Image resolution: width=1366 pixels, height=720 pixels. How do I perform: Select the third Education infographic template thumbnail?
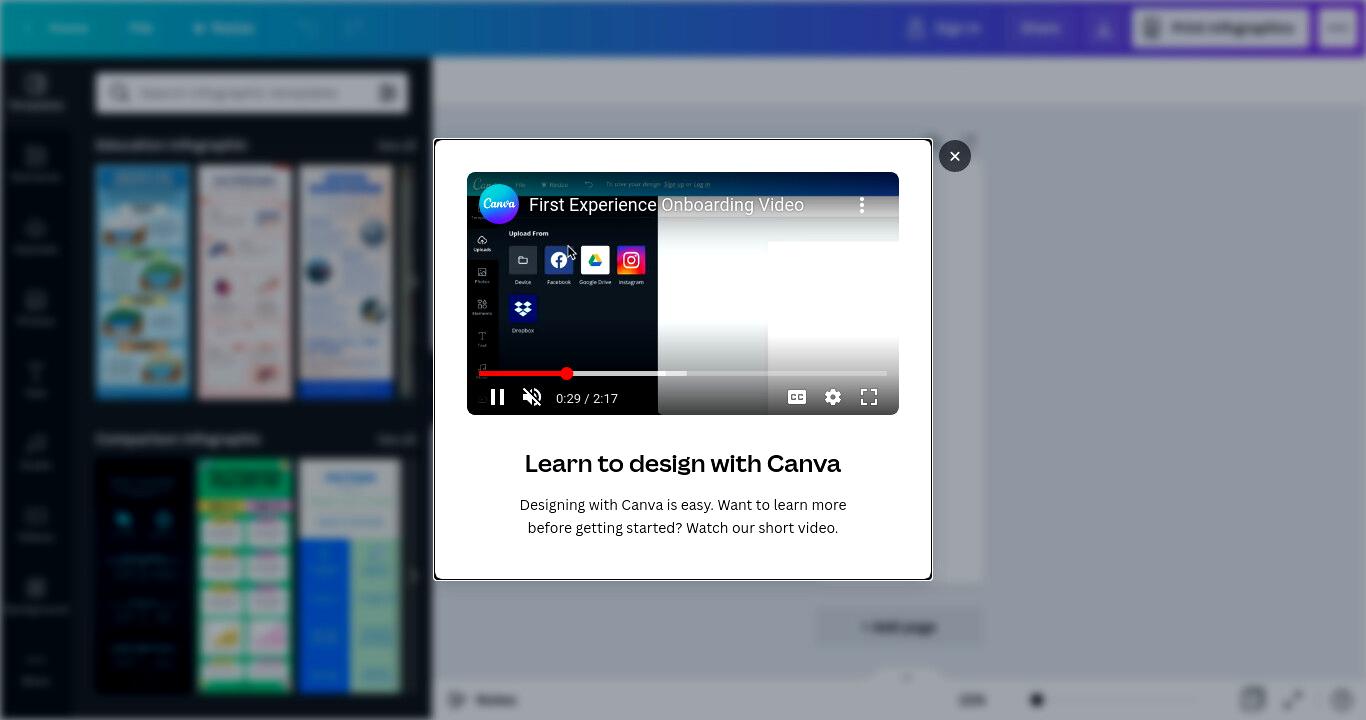pos(347,281)
